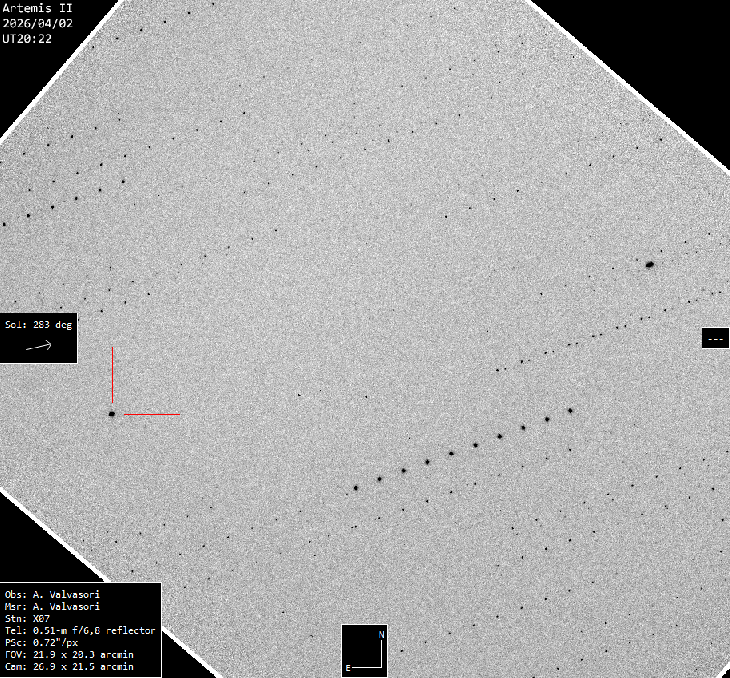Click the 'Sol: 283 deg' text
This screenshot has width=730, height=678.
tap(39, 325)
